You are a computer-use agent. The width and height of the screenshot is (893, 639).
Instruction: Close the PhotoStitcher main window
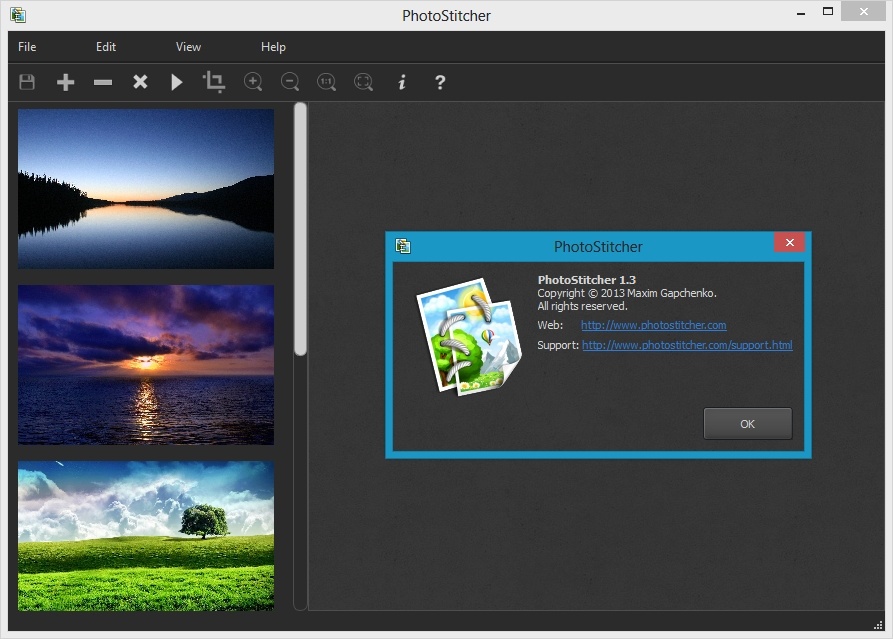click(x=863, y=11)
